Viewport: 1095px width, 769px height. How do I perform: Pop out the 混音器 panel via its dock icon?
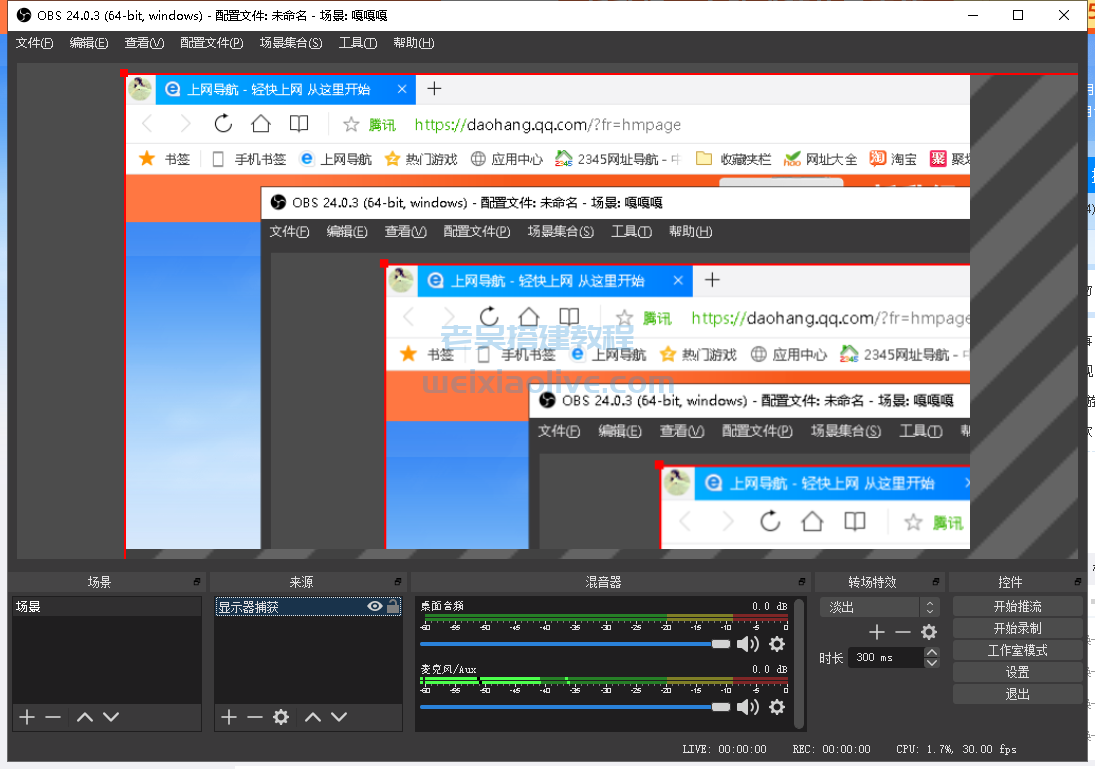pyautogui.click(x=801, y=581)
